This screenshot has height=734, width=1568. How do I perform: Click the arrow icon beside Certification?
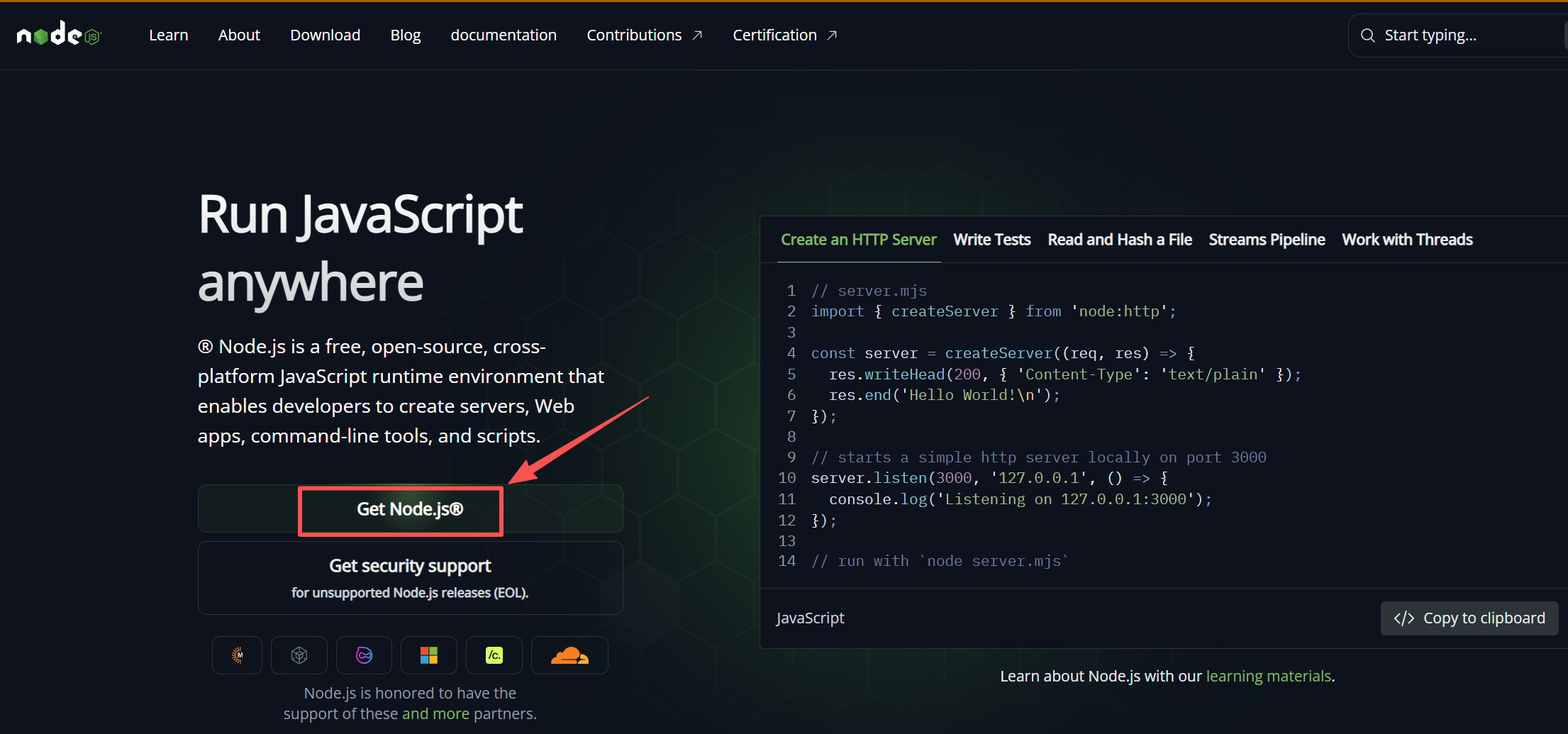833,35
